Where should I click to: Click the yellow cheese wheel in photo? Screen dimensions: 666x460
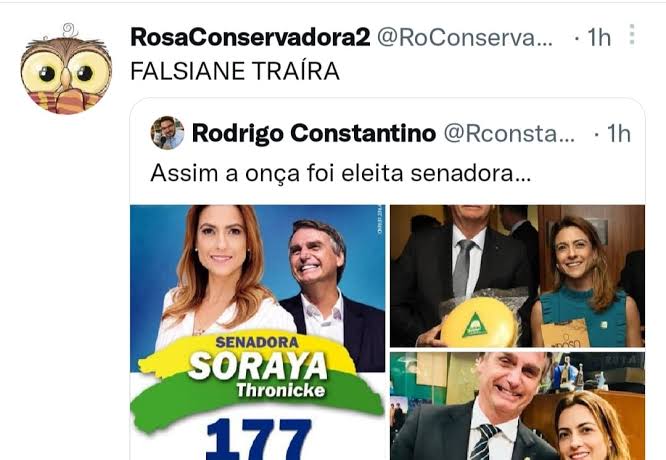tap(479, 322)
